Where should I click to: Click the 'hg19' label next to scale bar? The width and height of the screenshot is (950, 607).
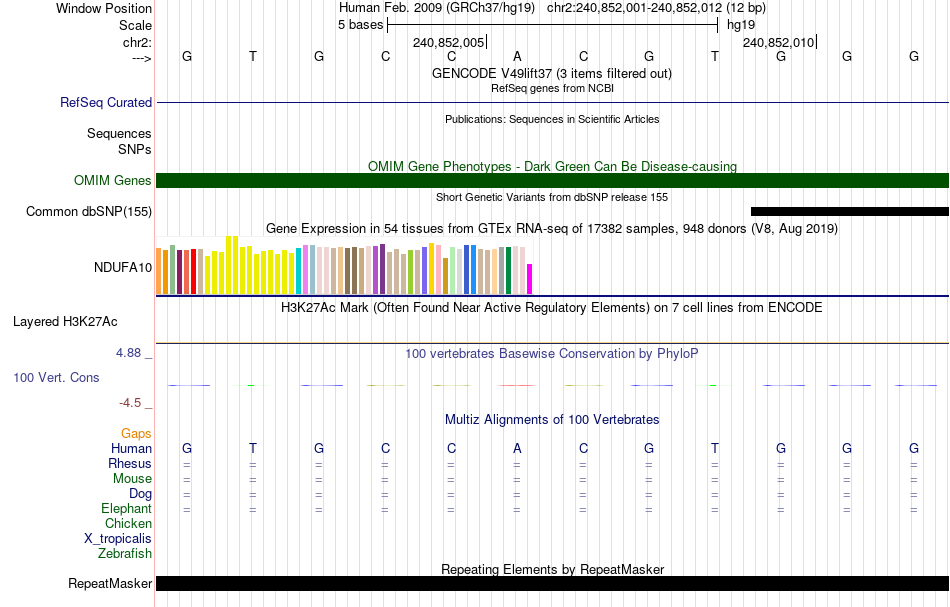coord(741,25)
